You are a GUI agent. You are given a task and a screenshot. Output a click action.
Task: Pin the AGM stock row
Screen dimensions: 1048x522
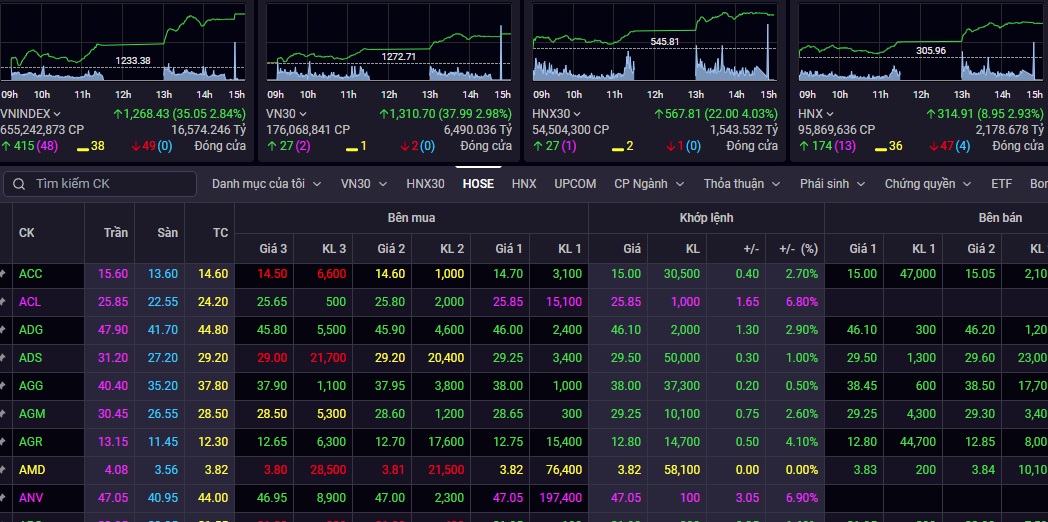tap(3, 414)
